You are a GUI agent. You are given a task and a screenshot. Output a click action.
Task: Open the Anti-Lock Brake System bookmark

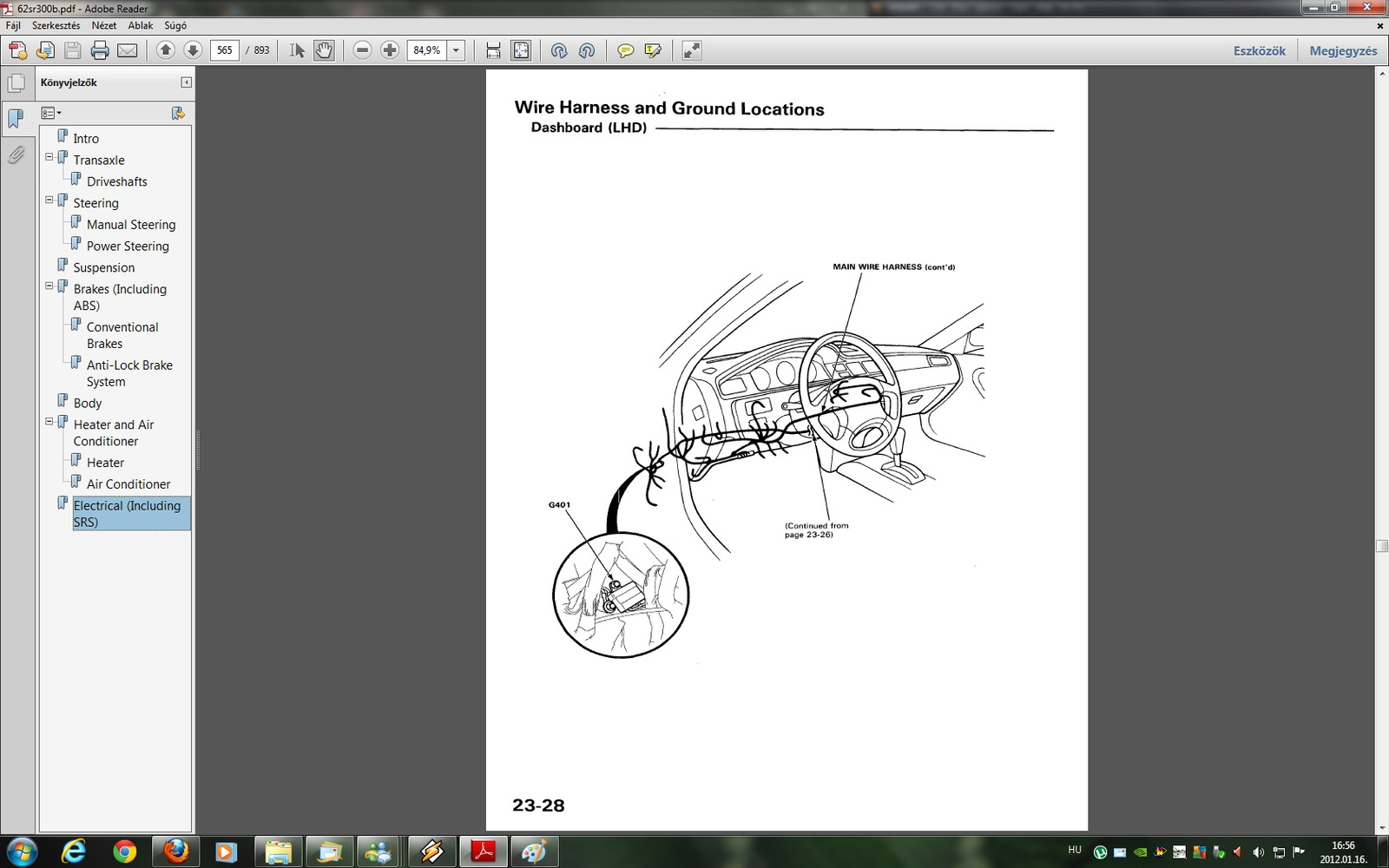pos(129,373)
